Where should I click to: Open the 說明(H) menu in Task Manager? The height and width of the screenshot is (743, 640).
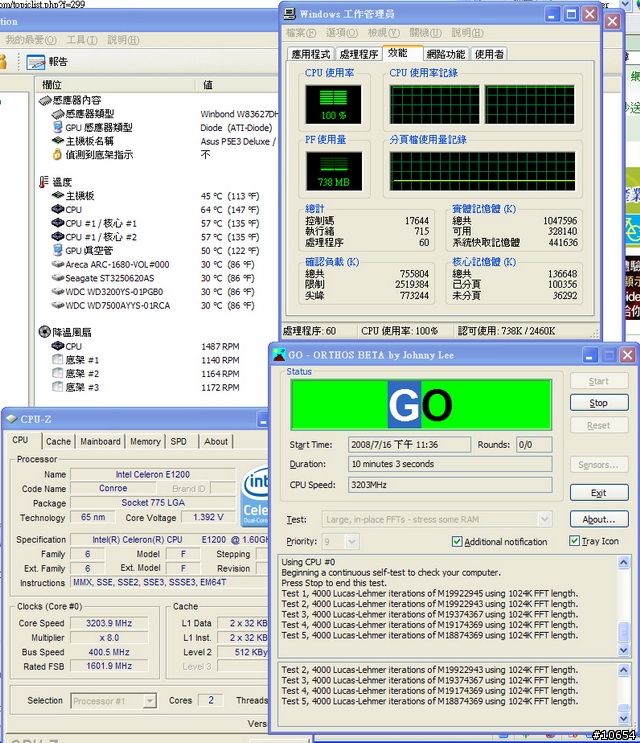[x=467, y=33]
